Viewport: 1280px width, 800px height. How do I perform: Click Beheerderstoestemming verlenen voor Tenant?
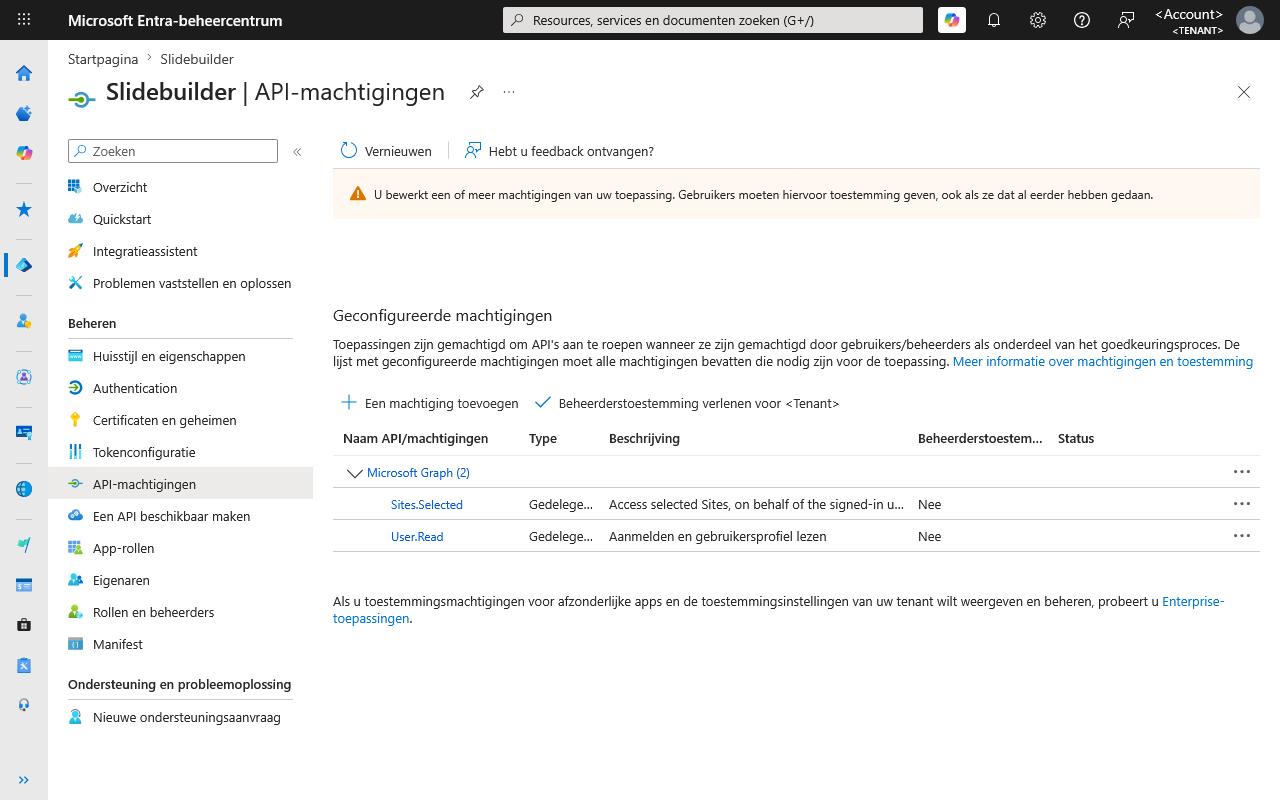tap(687, 403)
